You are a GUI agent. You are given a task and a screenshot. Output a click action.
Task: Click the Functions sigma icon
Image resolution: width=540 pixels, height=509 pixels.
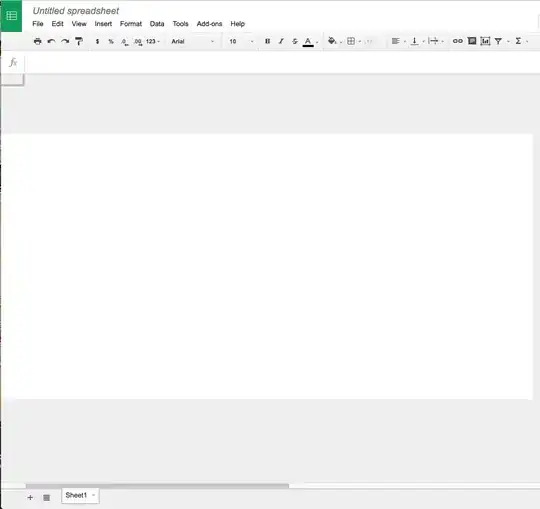[518, 41]
